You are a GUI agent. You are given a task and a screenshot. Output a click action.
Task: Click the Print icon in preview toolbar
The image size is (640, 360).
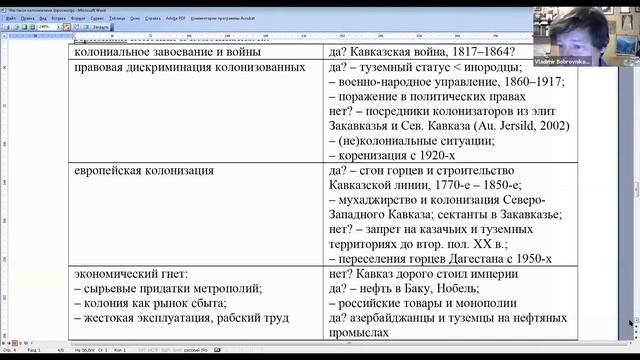point(8,27)
